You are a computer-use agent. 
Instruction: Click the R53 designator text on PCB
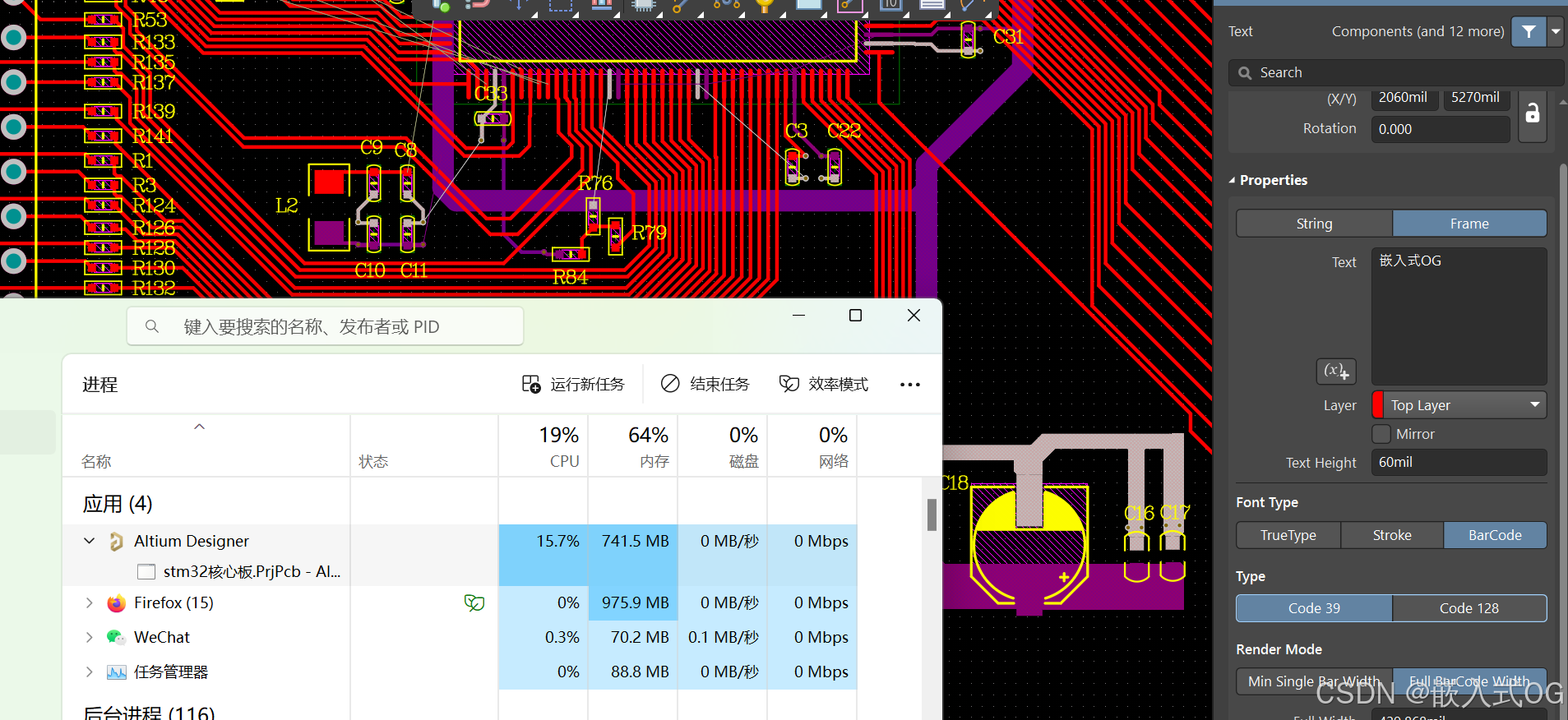coord(150,20)
